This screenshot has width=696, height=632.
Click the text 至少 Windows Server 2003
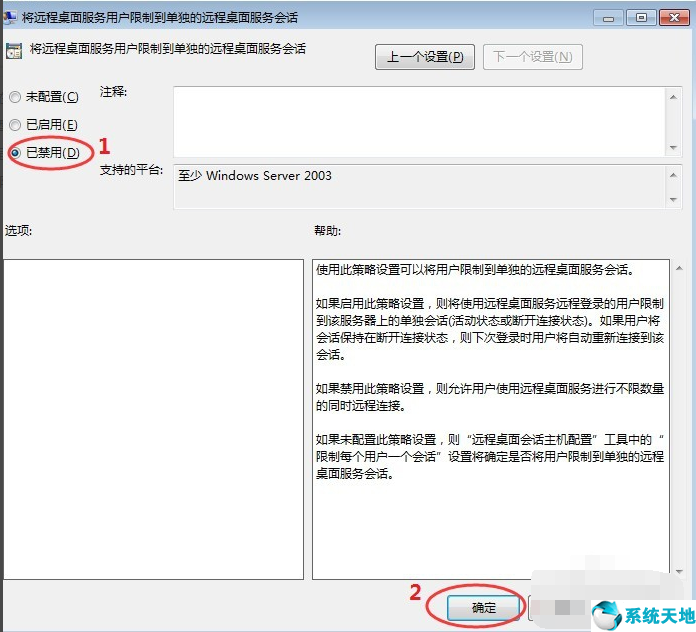[255, 176]
